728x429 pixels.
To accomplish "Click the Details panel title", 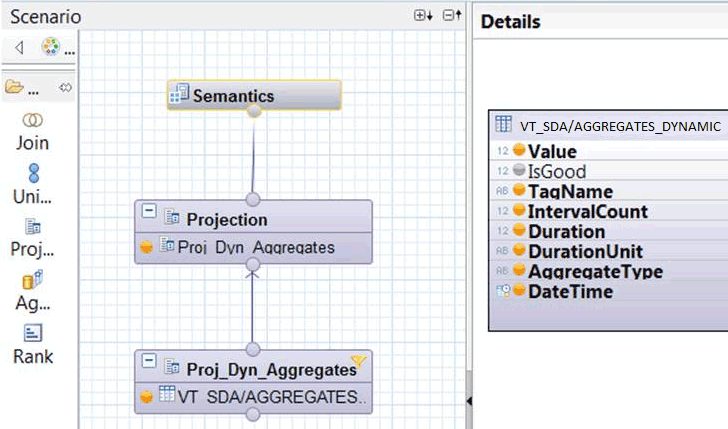I will (510, 21).
